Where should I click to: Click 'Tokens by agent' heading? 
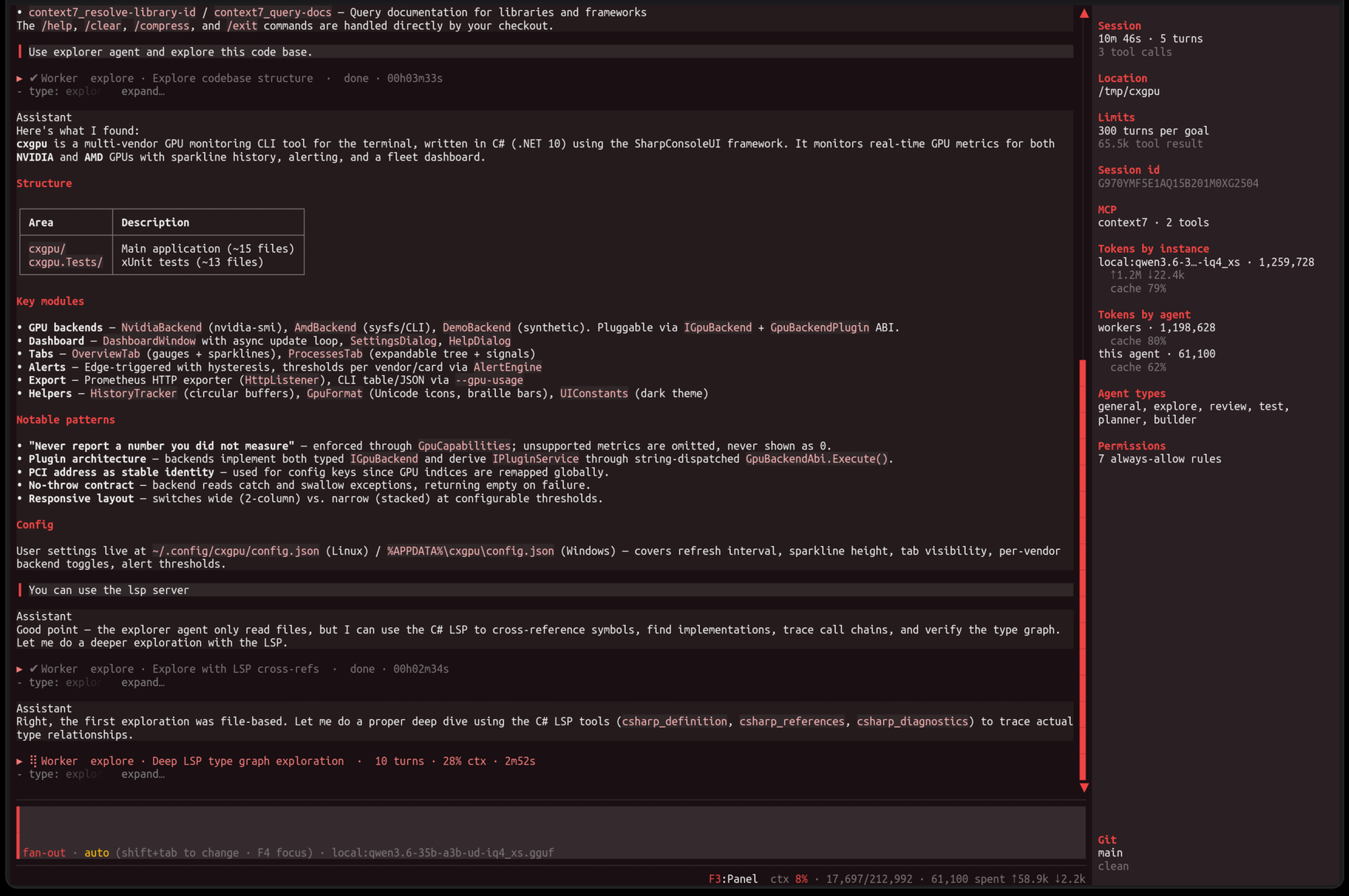1144,314
